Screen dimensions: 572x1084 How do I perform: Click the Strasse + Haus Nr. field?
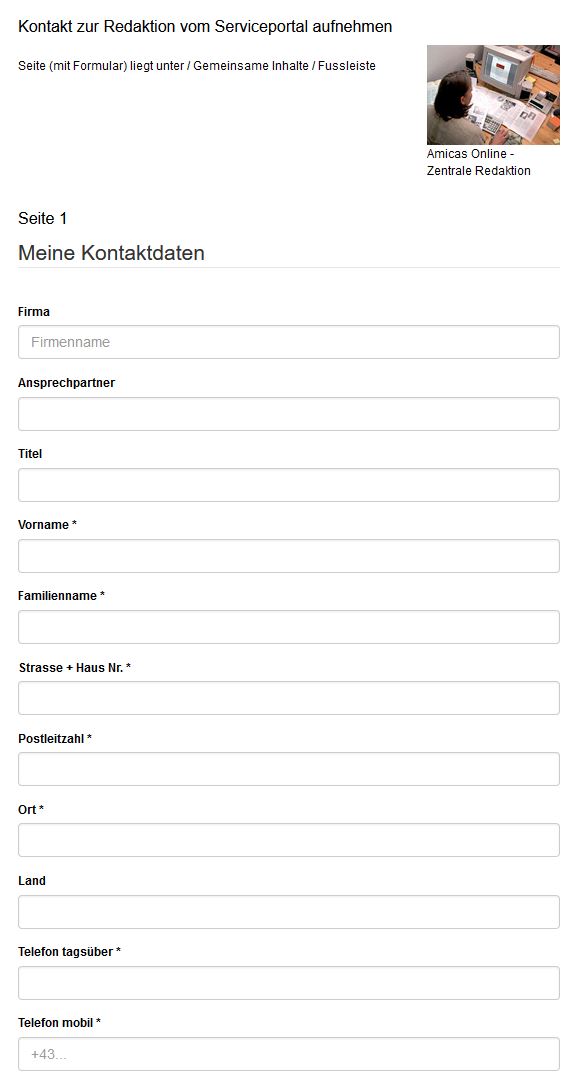pyautogui.click(x=288, y=698)
